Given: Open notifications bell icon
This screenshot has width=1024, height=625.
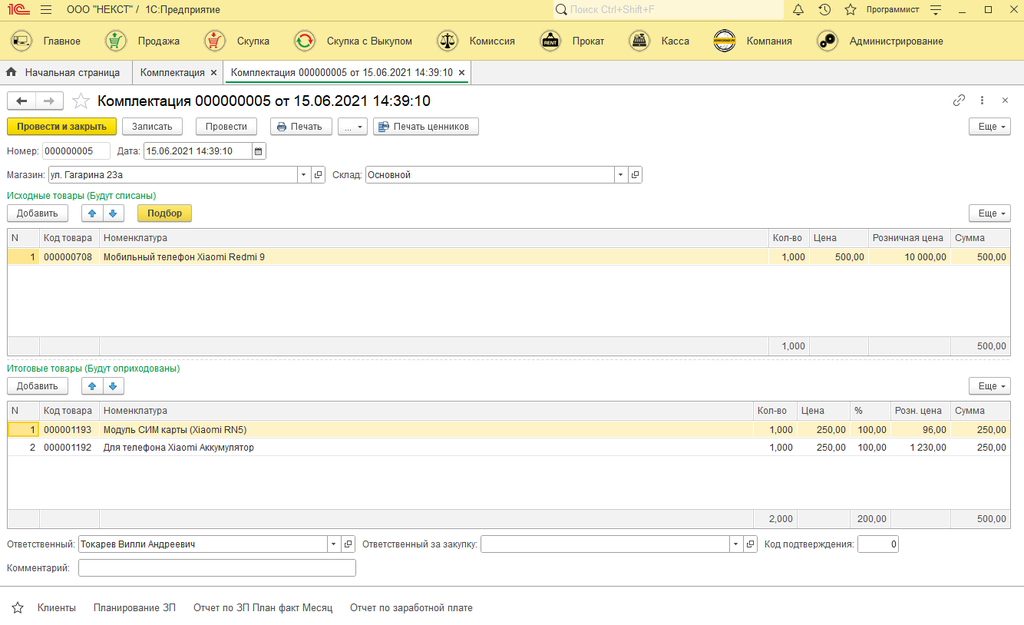Looking at the screenshot, I should pyautogui.click(x=798, y=10).
